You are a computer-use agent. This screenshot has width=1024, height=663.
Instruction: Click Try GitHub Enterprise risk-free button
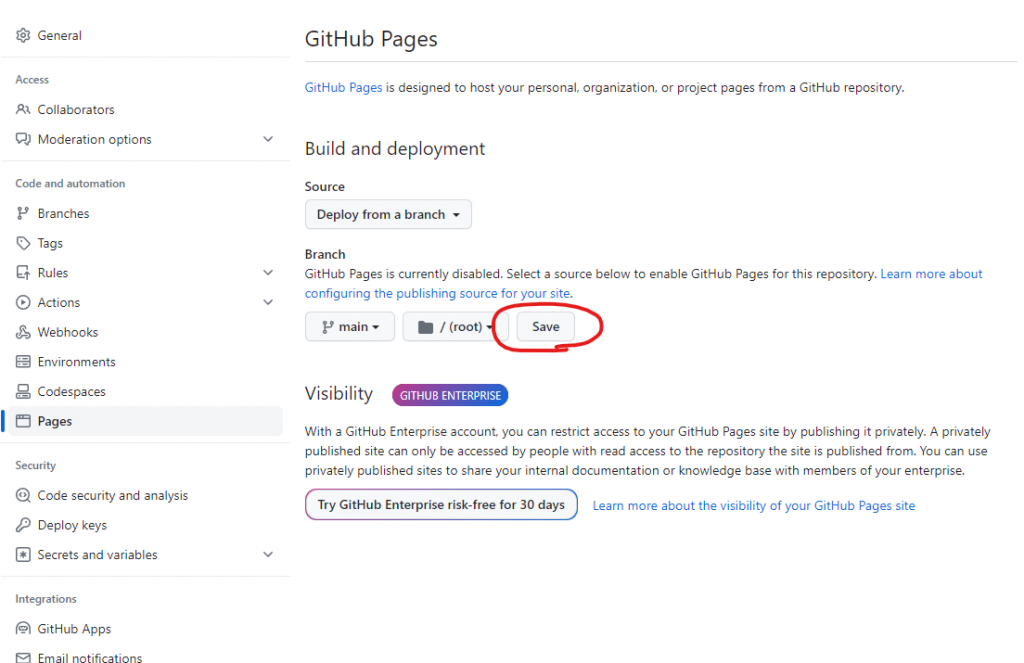(x=441, y=504)
